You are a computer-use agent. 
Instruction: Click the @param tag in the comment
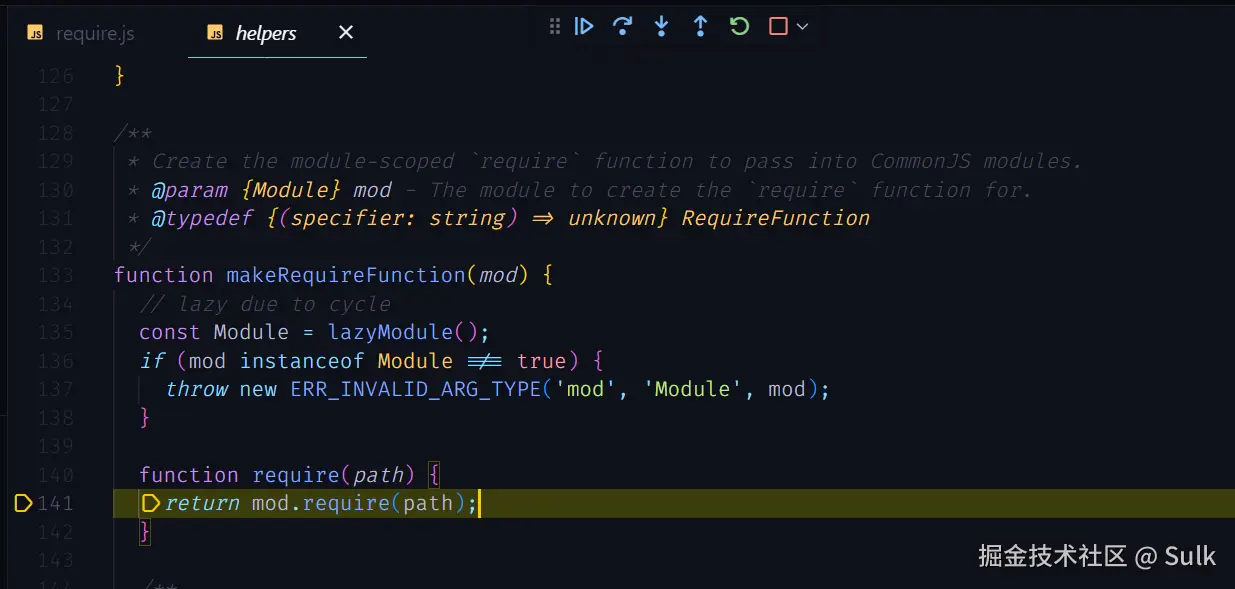coord(191,190)
